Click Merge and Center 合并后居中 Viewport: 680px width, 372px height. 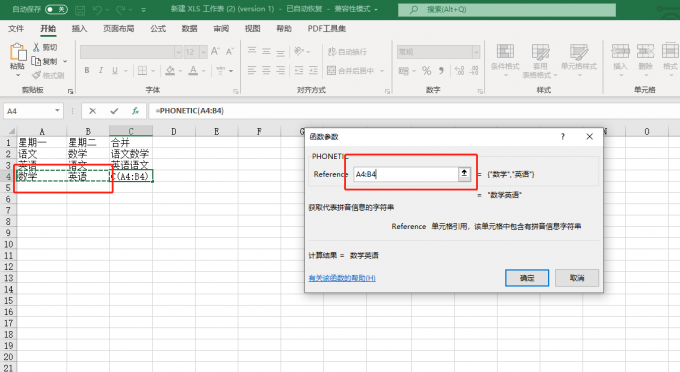tap(351, 70)
